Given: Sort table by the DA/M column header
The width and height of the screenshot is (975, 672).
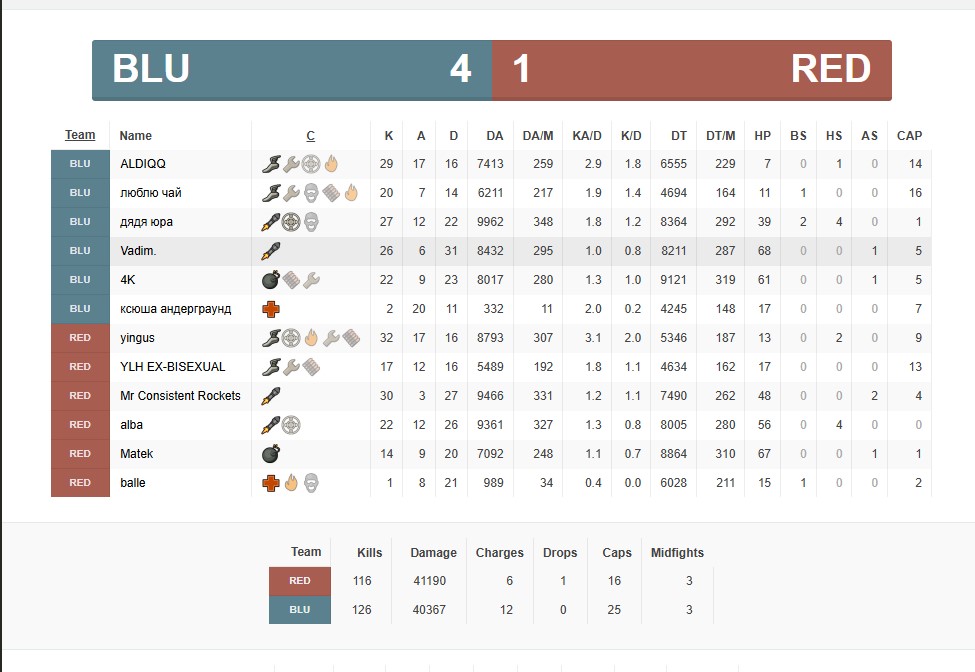Looking at the screenshot, I should click(x=537, y=136).
